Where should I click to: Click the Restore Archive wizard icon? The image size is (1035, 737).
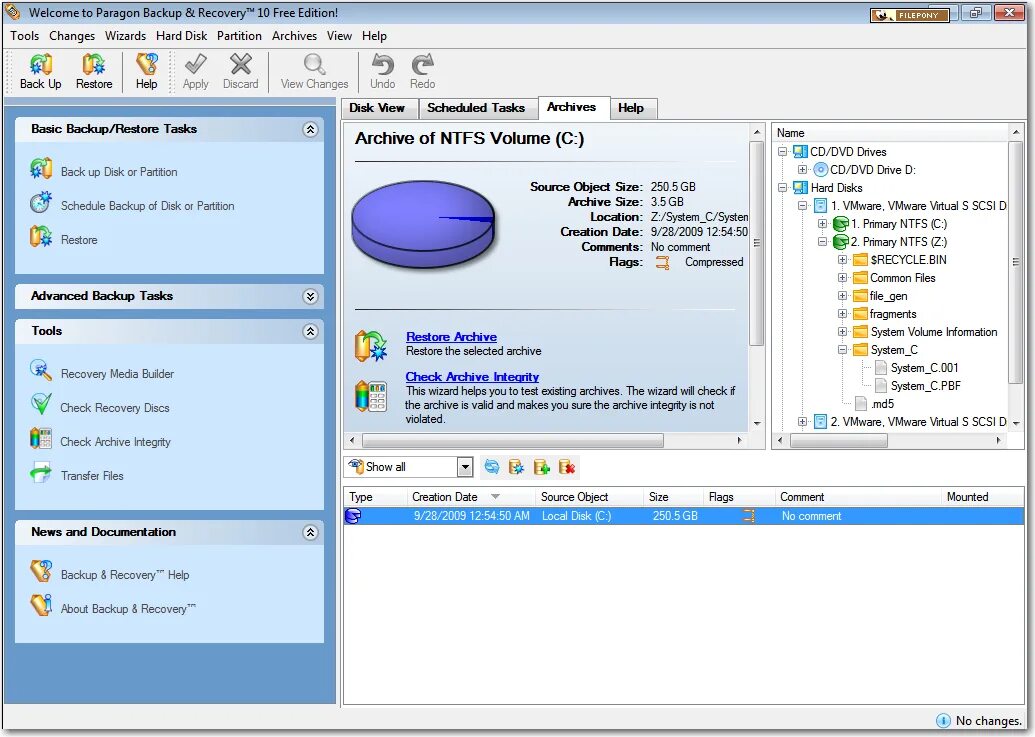pos(371,346)
